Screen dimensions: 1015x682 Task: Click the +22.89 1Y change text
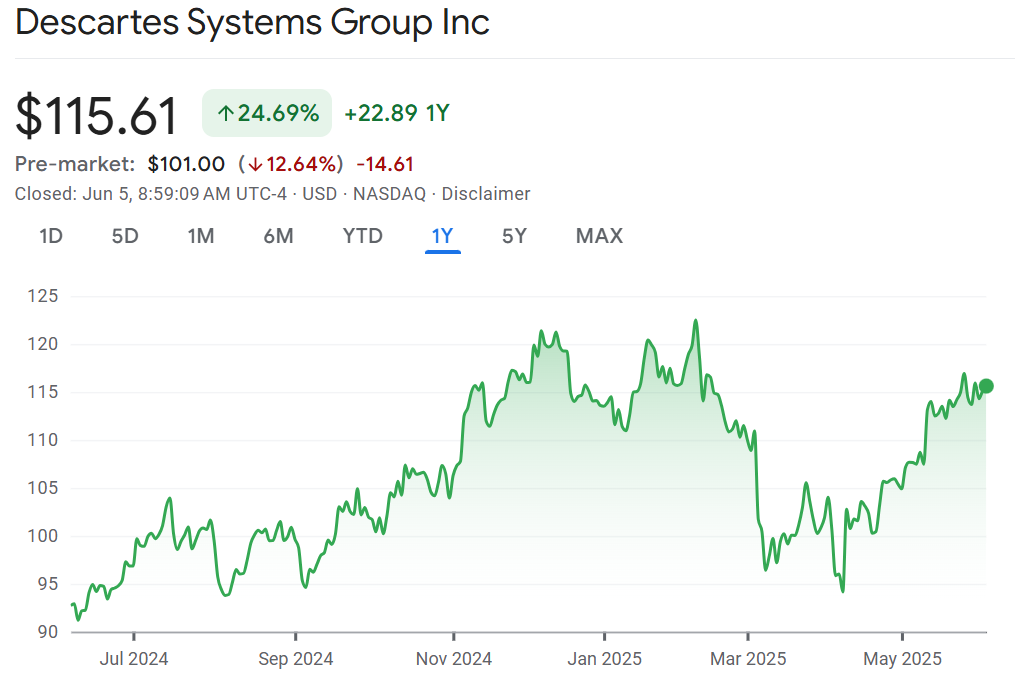(x=397, y=114)
